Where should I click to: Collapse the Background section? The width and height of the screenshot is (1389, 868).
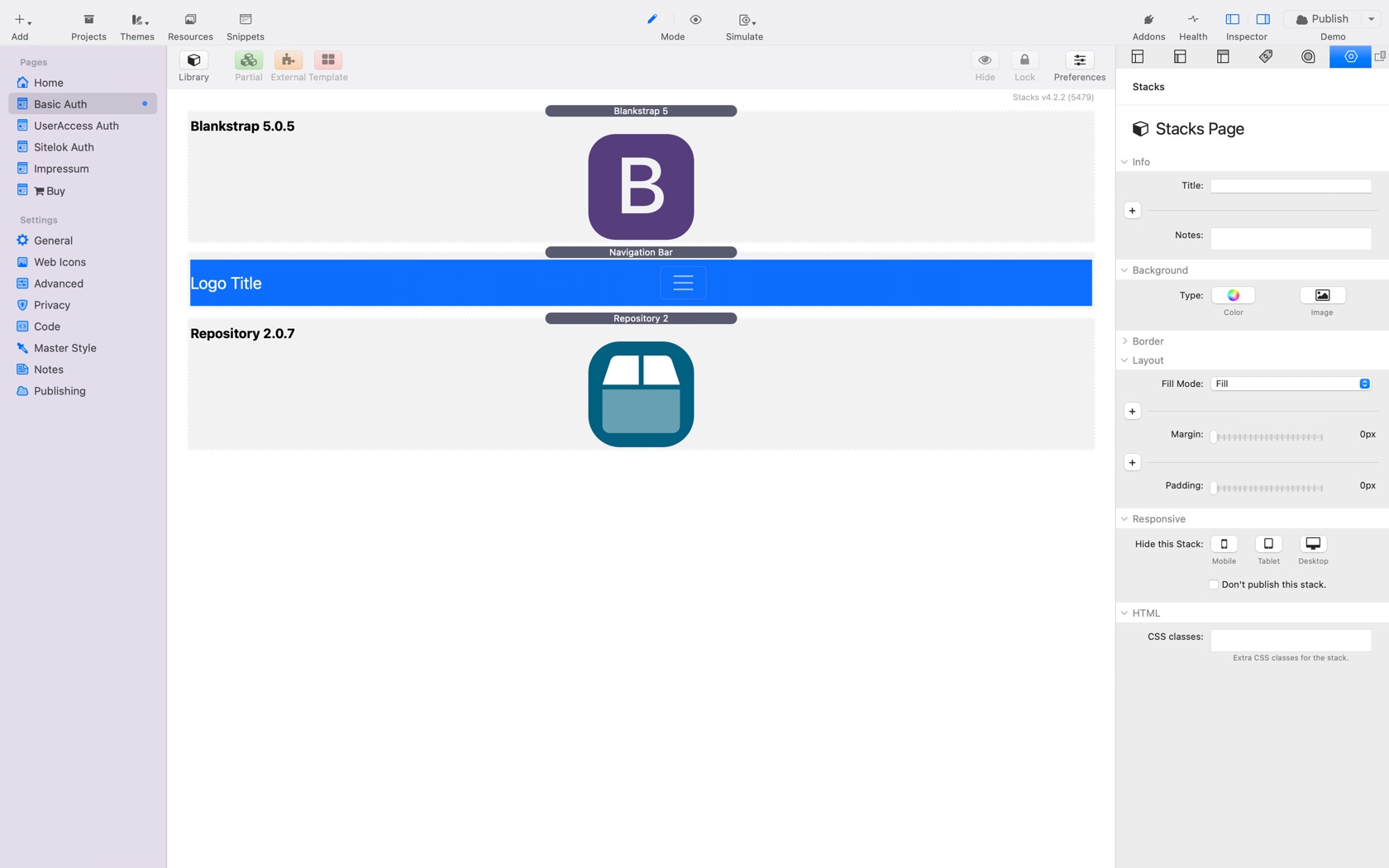(x=1124, y=270)
